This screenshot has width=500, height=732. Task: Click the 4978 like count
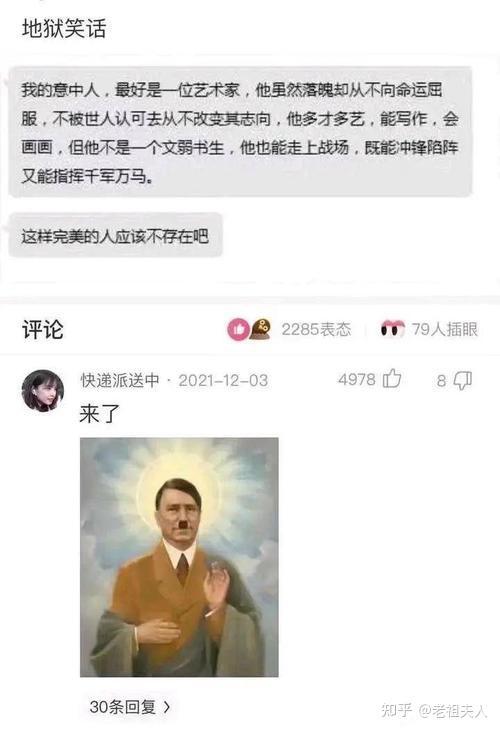[357, 380]
